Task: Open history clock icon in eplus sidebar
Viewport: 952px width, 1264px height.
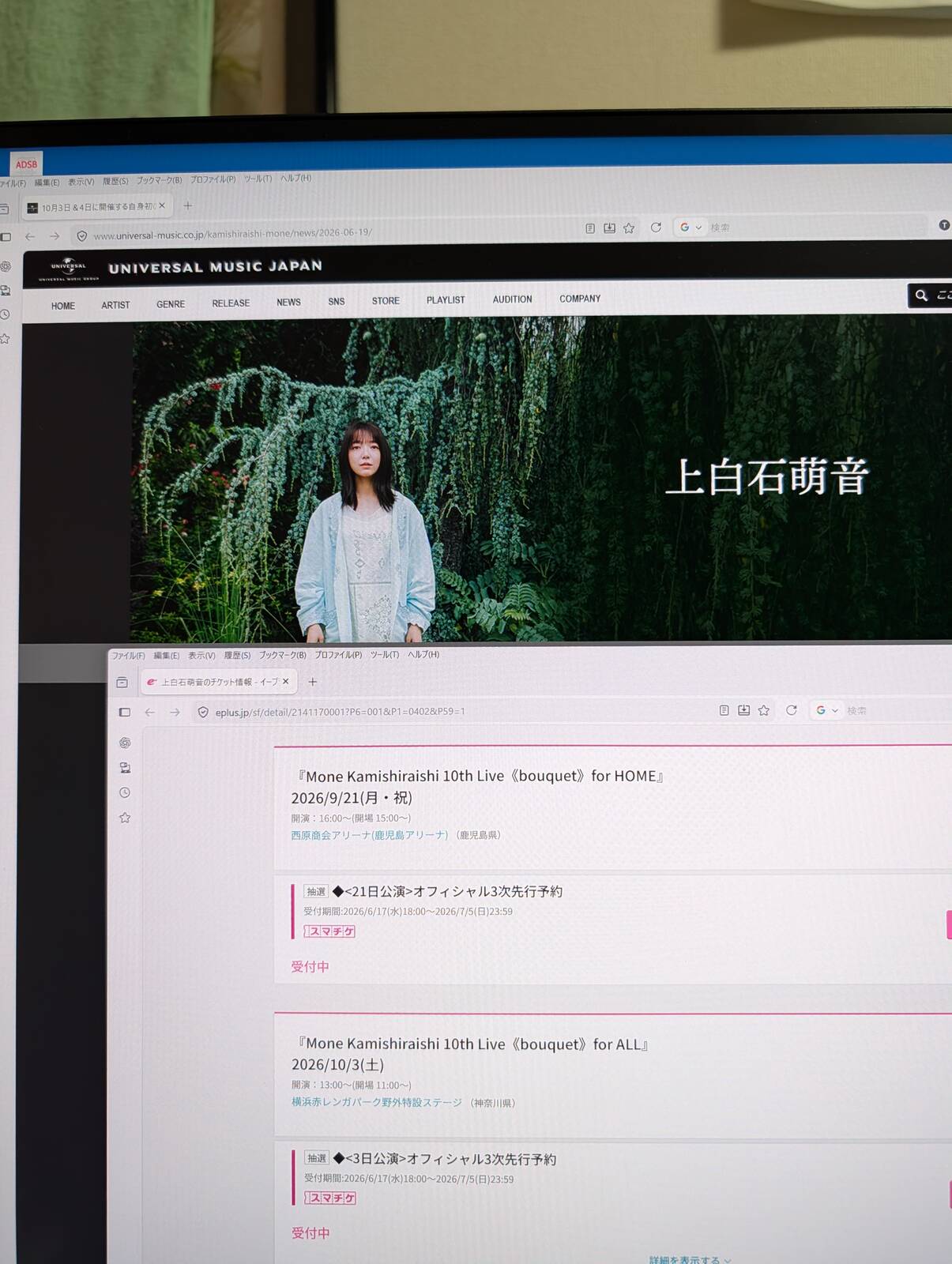Action: pyautogui.click(x=125, y=792)
